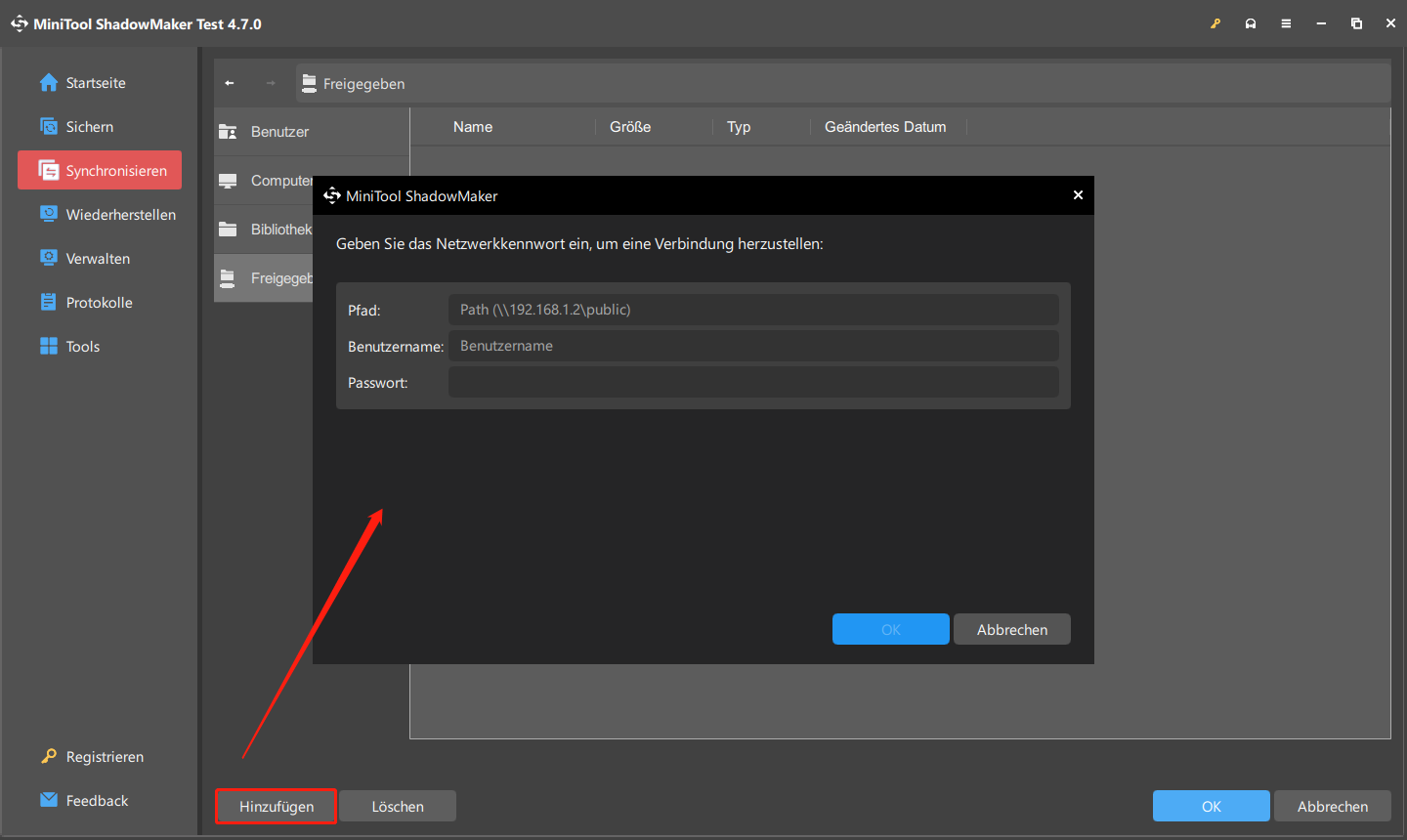The image size is (1407, 840).
Task: Go back with the left arrow
Action: click(230, 84)
